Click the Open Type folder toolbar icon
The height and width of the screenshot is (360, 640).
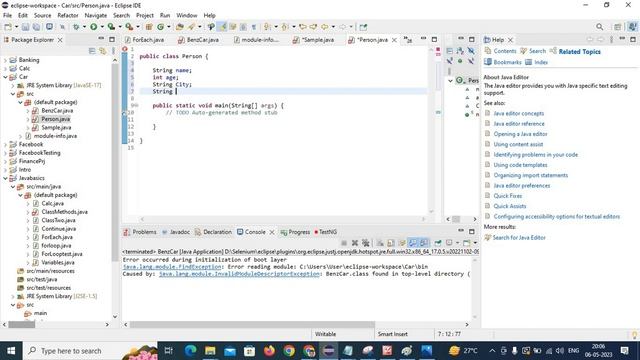tap(179, 27)
